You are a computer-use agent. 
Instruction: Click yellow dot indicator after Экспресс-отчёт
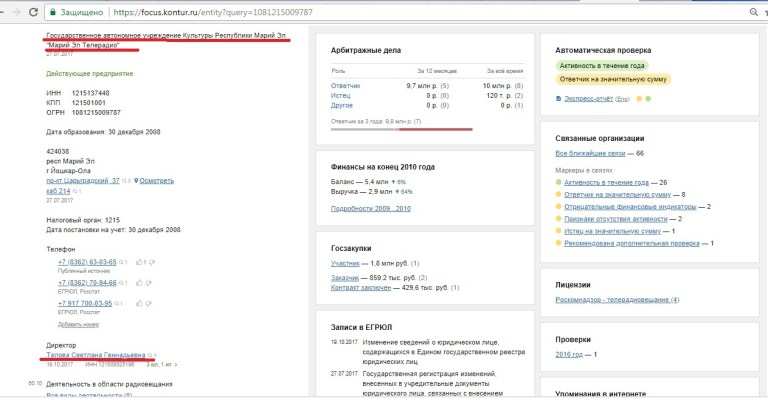[639, 99]
